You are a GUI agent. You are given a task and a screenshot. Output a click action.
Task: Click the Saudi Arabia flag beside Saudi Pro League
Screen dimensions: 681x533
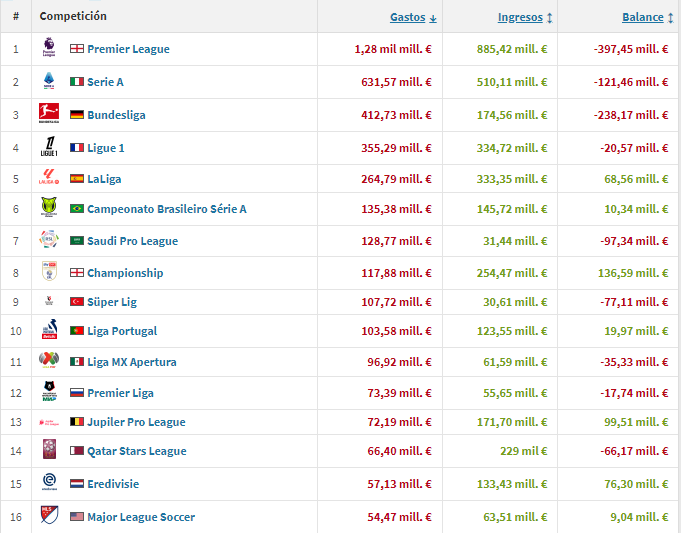click(x=77, y=241)
